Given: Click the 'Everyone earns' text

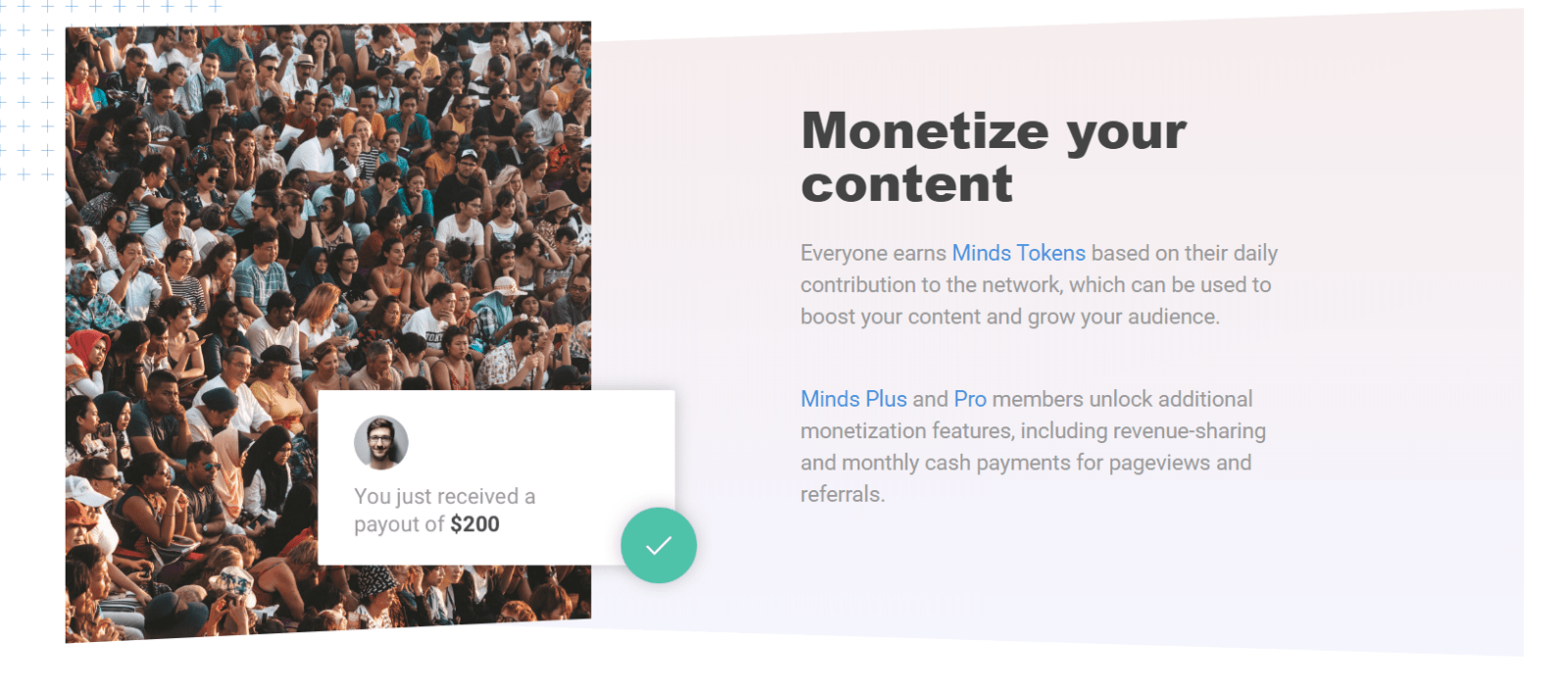Looking at the screenshot, I should tap(873, 253).
